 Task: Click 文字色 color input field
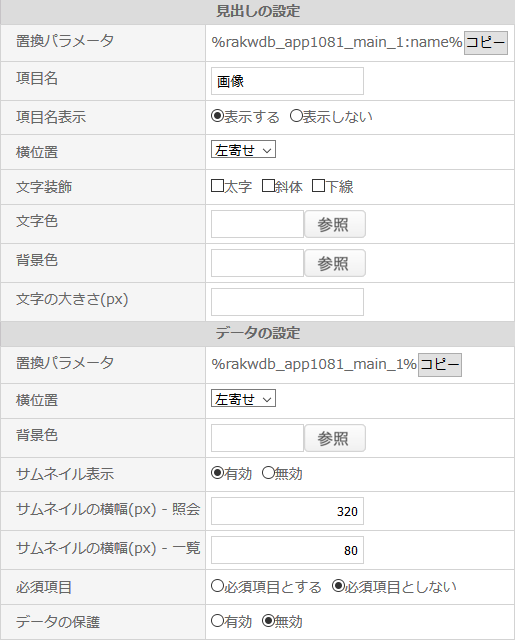click(258, 224)
